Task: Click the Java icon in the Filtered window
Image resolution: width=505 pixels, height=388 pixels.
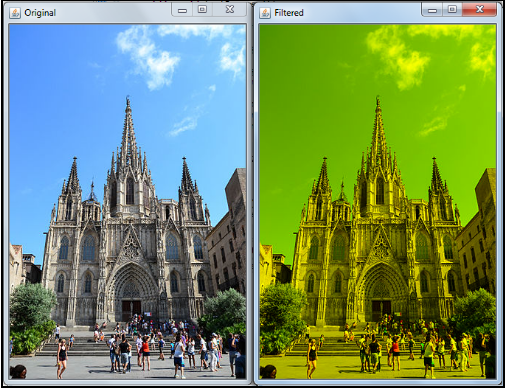Action: point(265,13)
